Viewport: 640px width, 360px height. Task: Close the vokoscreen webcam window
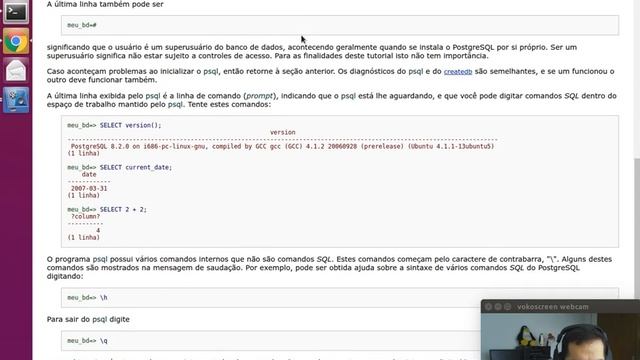click(x=489, y=307)
